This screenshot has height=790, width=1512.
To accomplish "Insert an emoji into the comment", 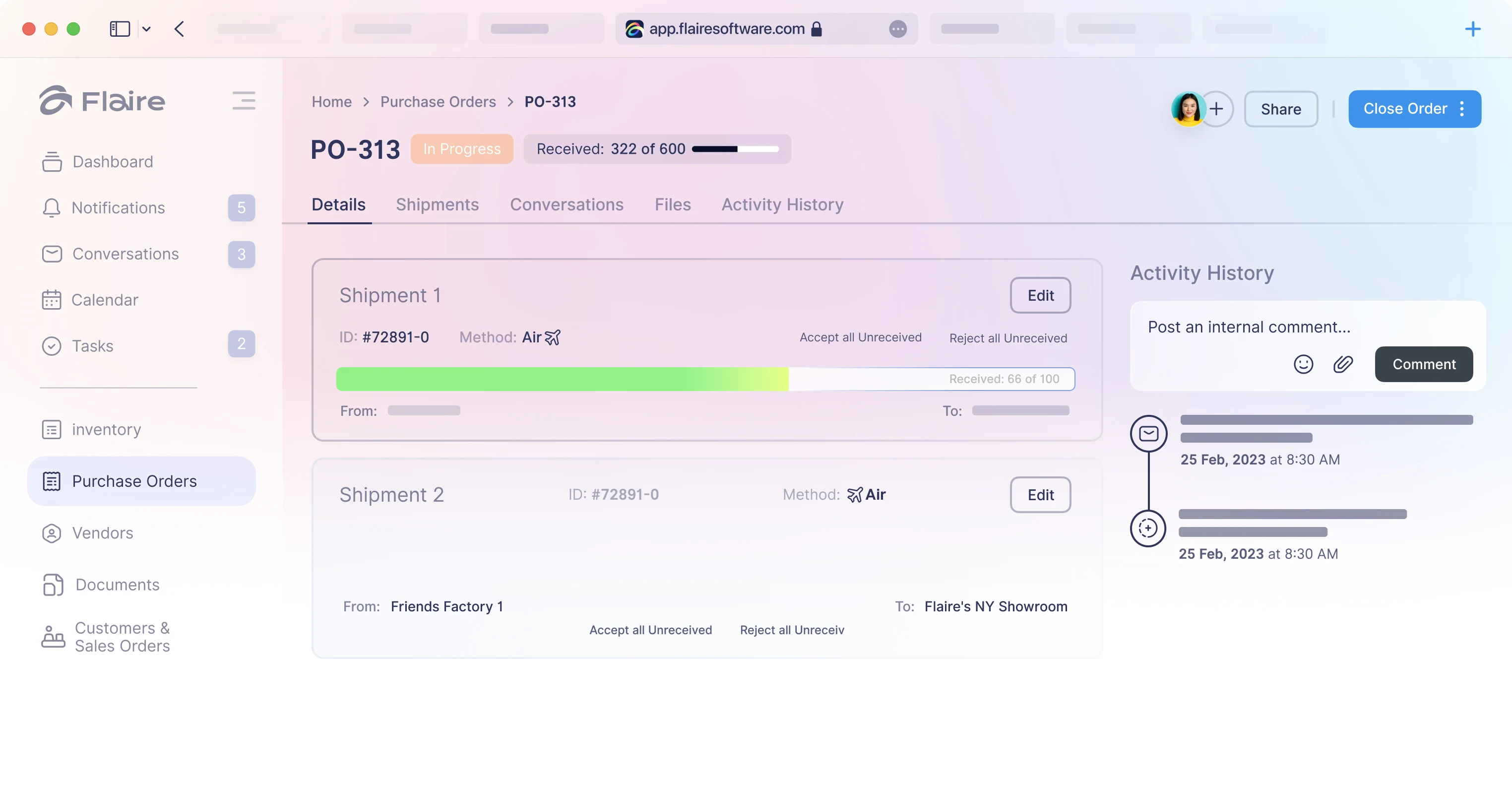I will point(1303,364).
